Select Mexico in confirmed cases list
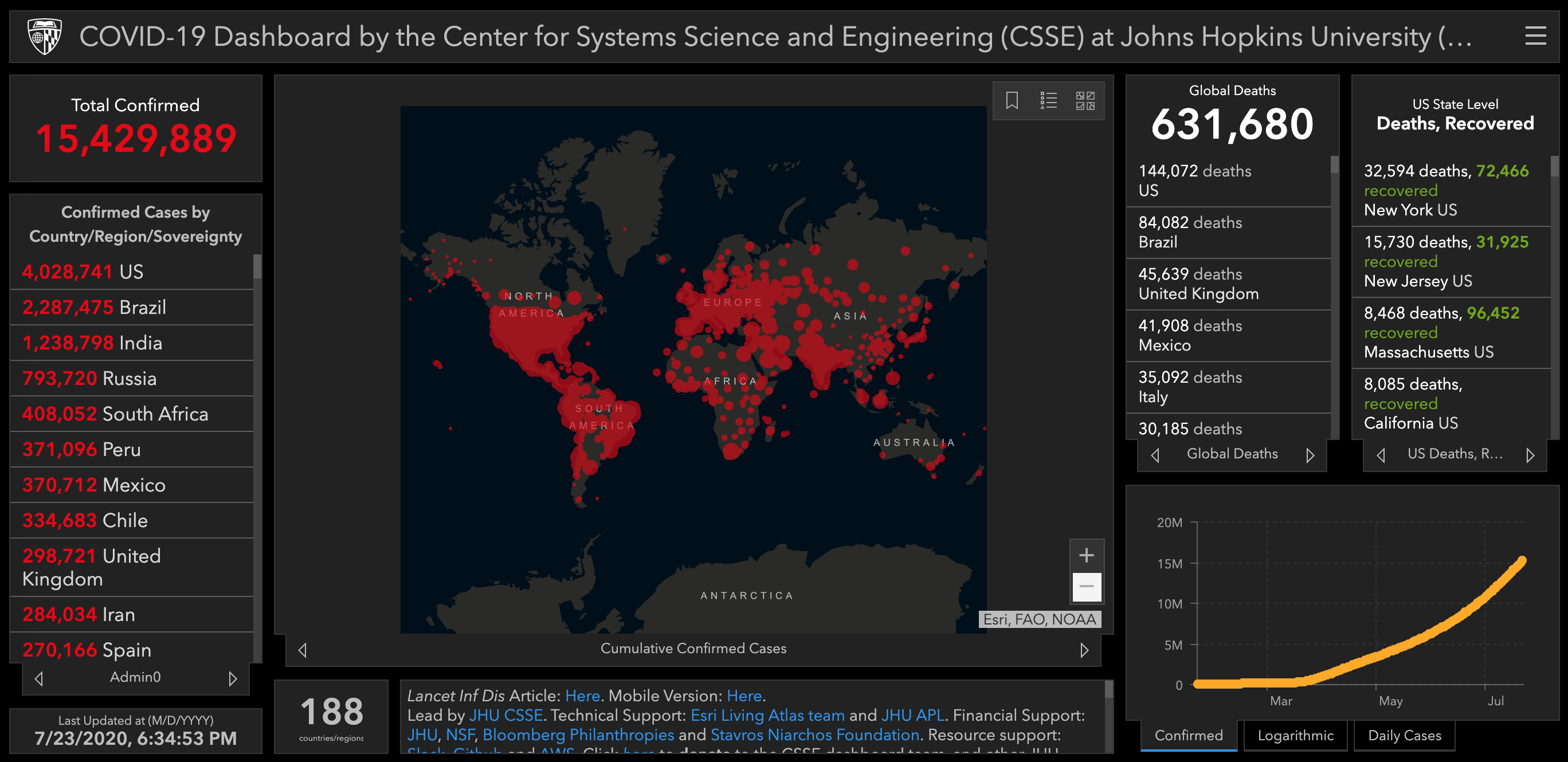This screenshot has width=1568, height=762. pos(131,485)
